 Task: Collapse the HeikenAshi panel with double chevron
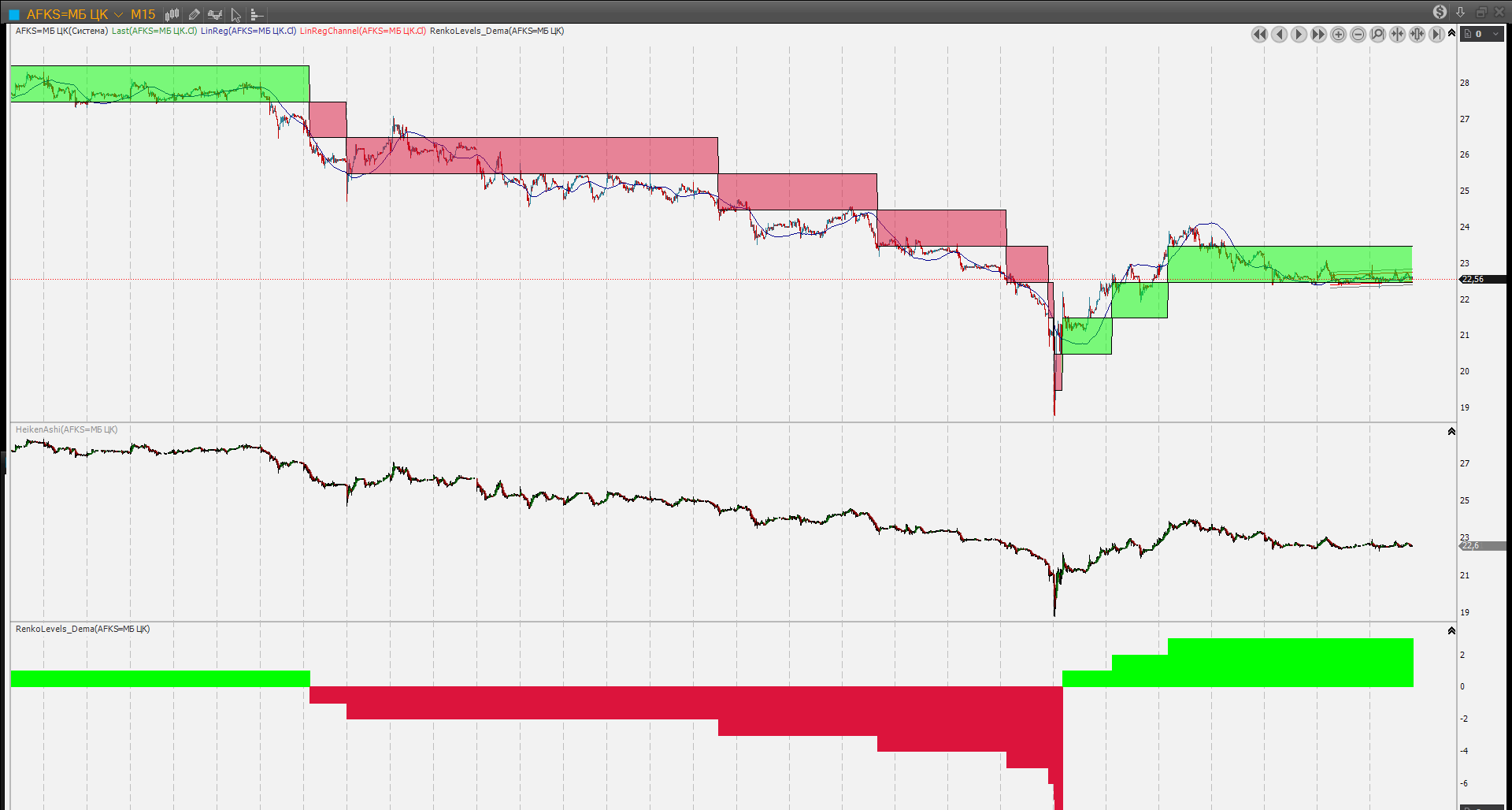(x=1451, y=431)
